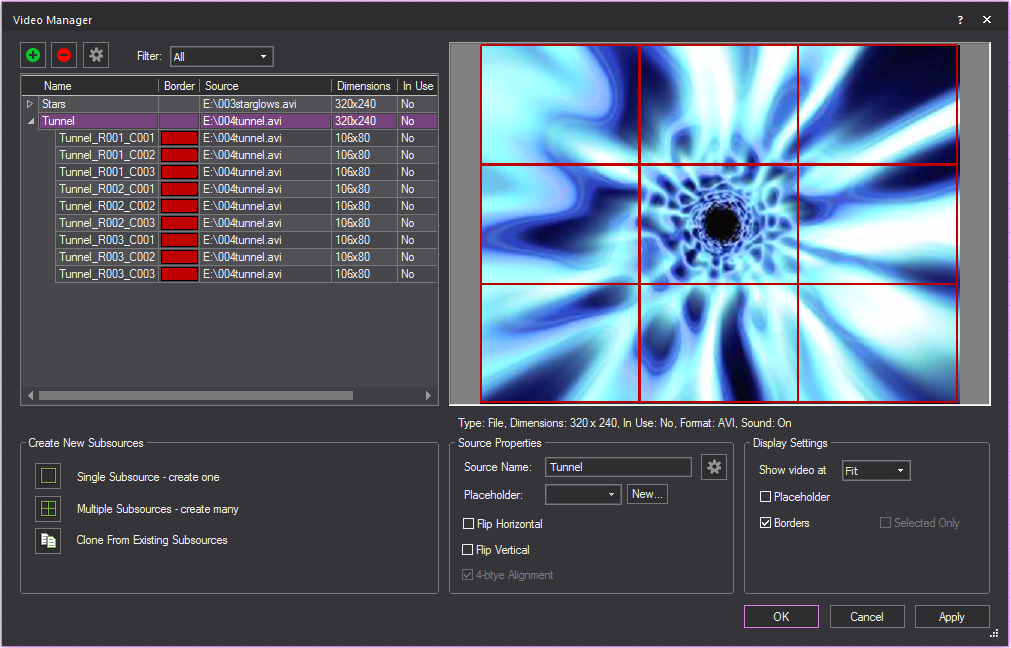
Task: Enable Flip Horizontal
Action: click(x=467, y=523)
